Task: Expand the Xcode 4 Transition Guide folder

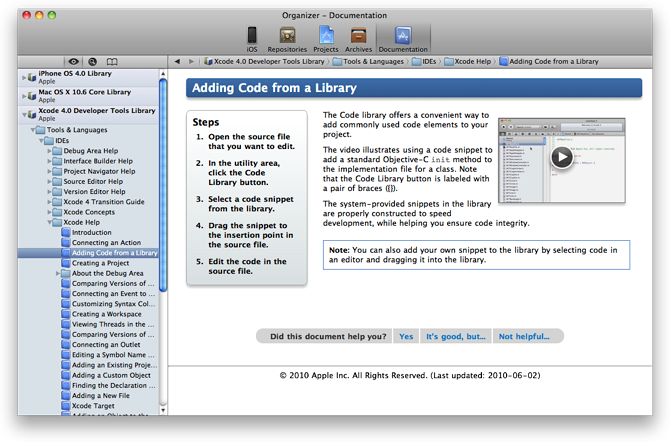Action: click(50, 202)
